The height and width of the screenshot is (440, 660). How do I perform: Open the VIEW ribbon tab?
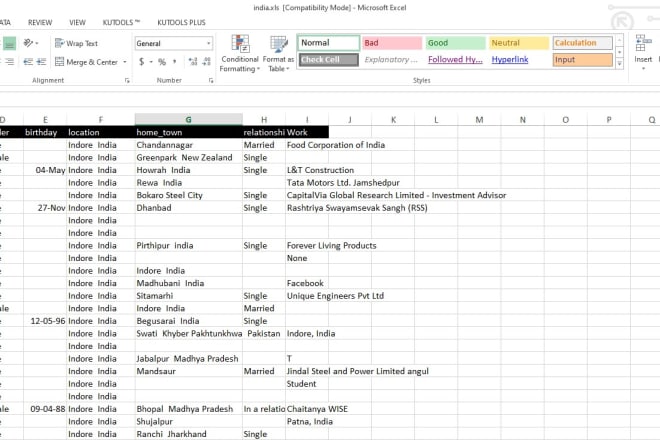coord(77,22)
